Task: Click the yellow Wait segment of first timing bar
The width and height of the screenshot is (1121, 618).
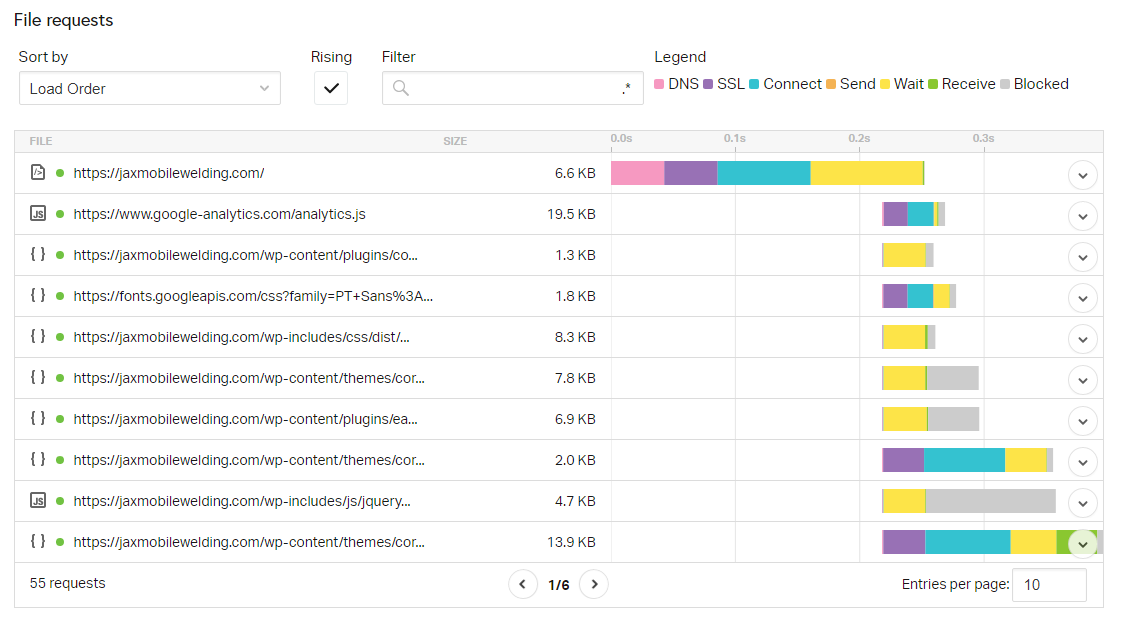Action: pos(866,173)
